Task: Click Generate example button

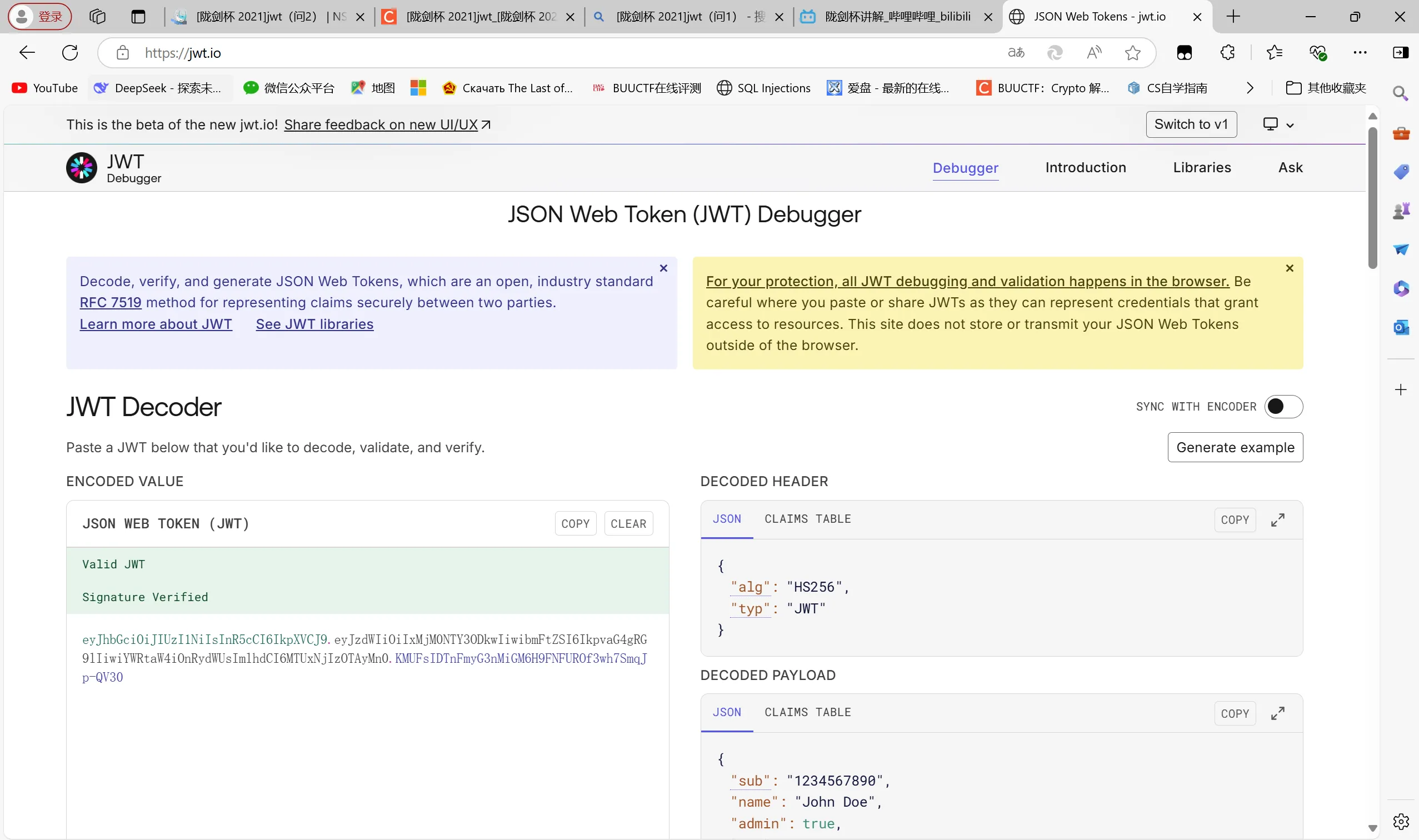Action: point(1235,447)
